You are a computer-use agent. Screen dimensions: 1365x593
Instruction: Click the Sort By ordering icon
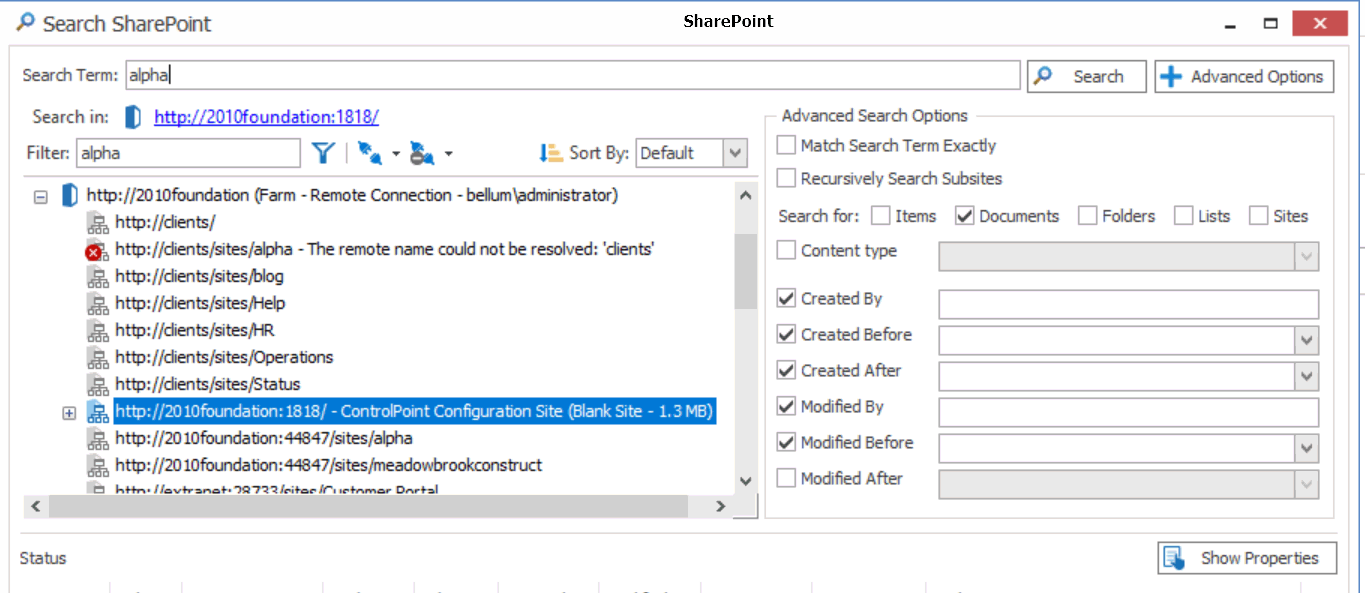pos(550,153)
